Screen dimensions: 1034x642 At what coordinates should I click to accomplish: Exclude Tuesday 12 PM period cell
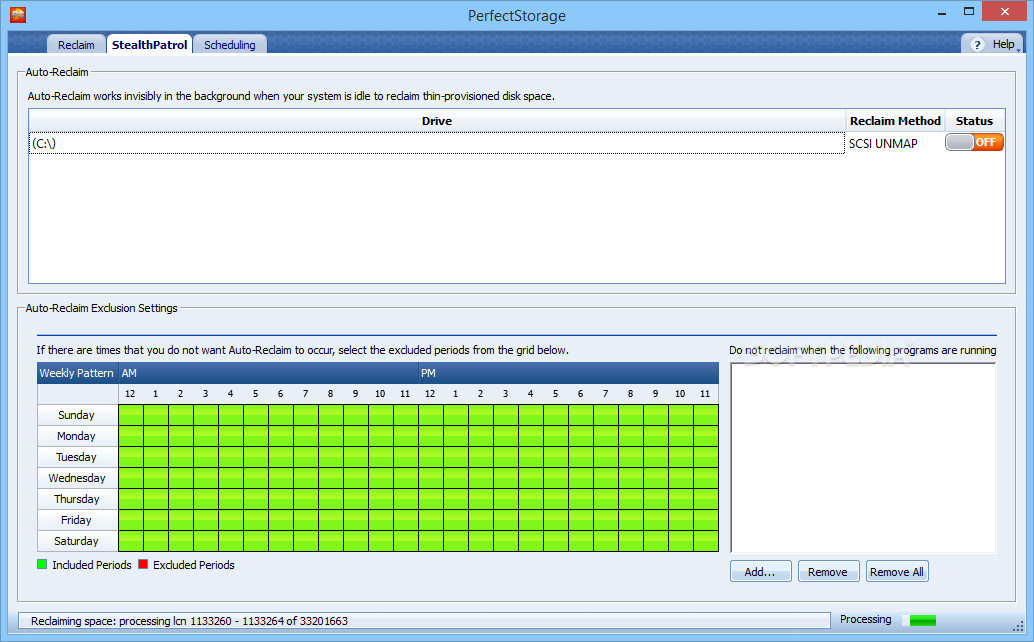(431, 457)
